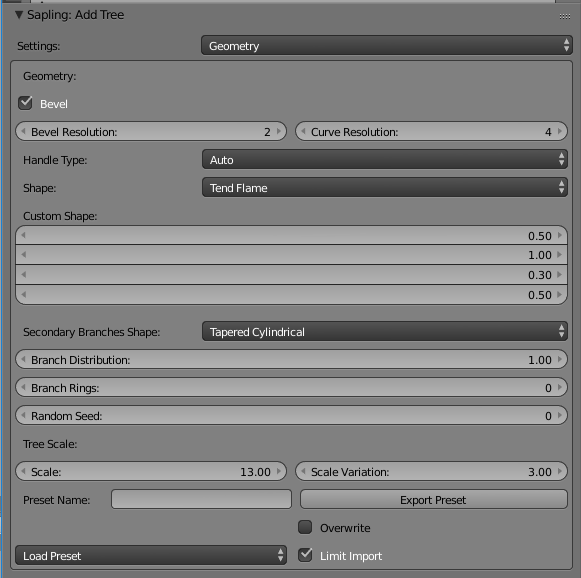
Task: Click the Scale 13.00 field
Action: pos(151,472)
